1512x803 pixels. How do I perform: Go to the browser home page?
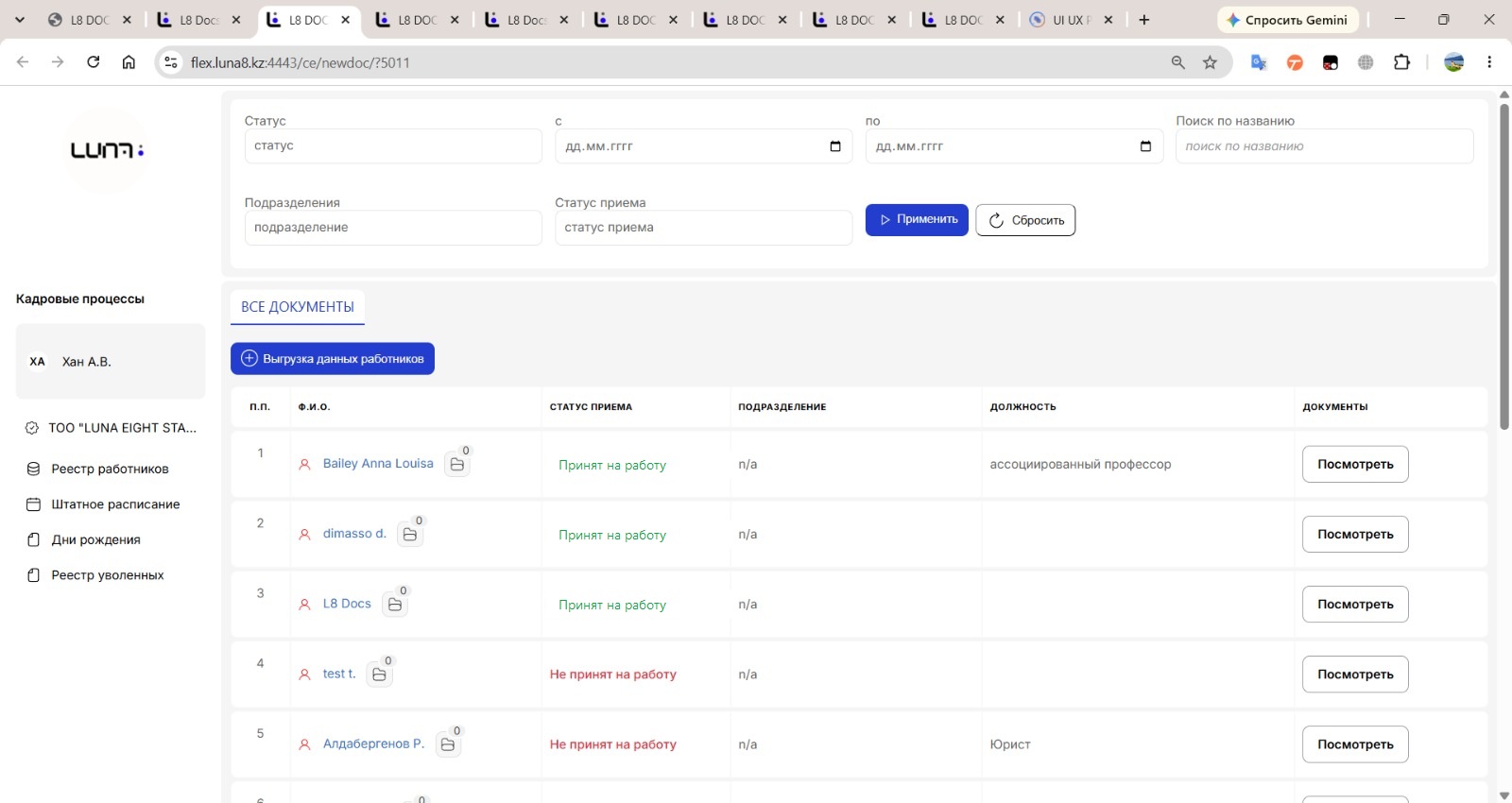[129, 62]
